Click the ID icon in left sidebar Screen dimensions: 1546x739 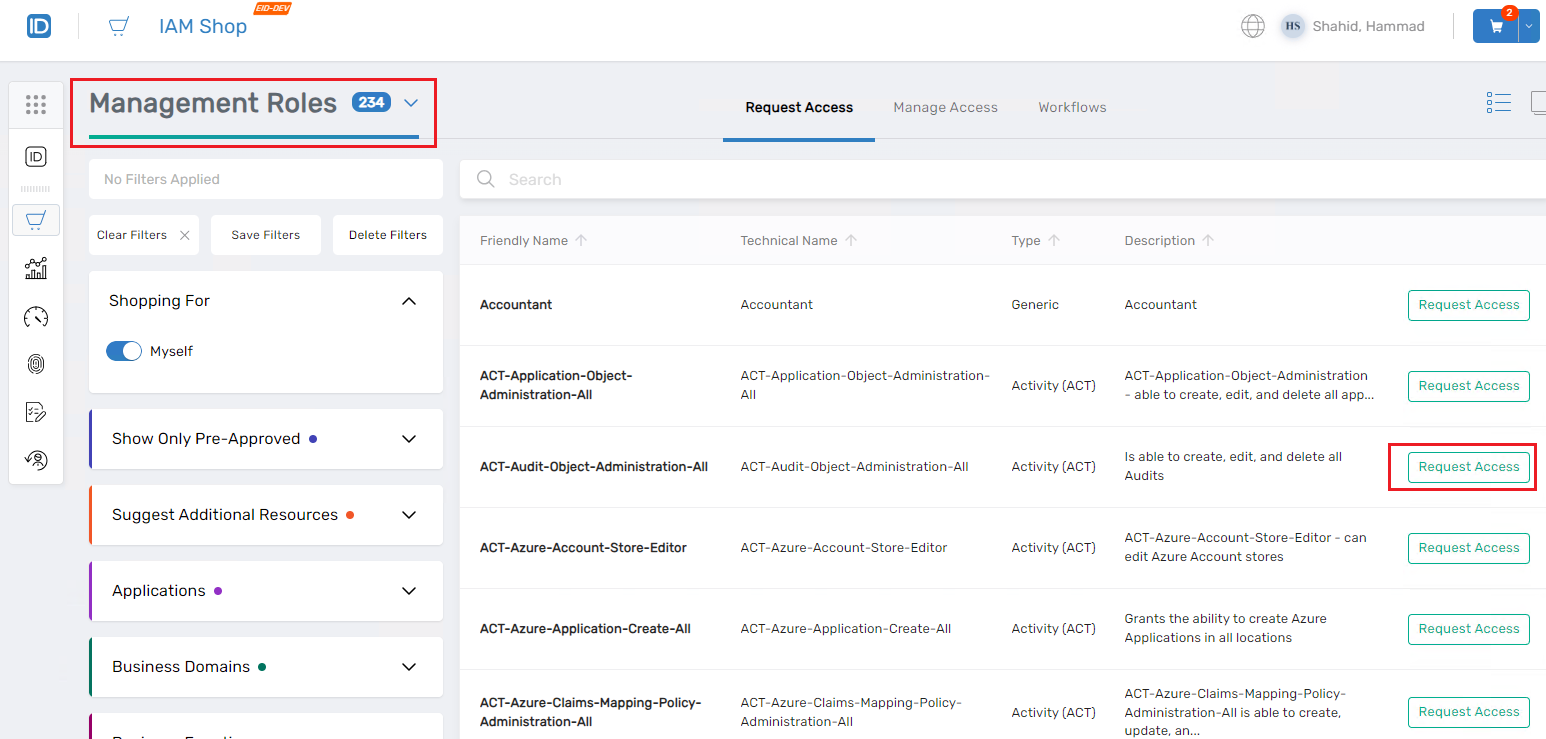[36, 156]
